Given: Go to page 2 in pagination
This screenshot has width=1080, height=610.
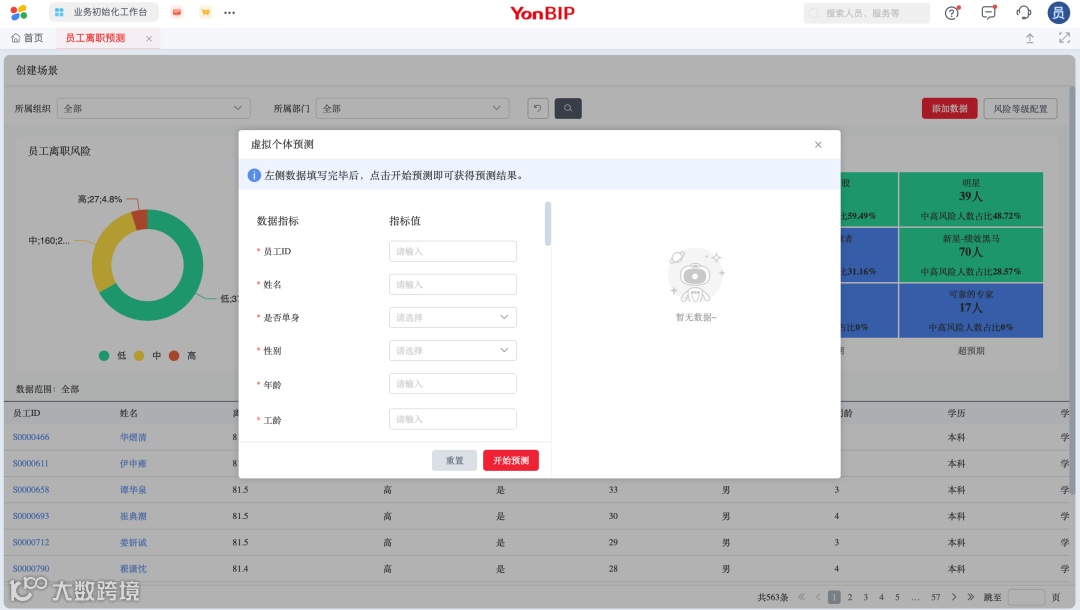Looking at the screenshot, I should tap(850, 597).
